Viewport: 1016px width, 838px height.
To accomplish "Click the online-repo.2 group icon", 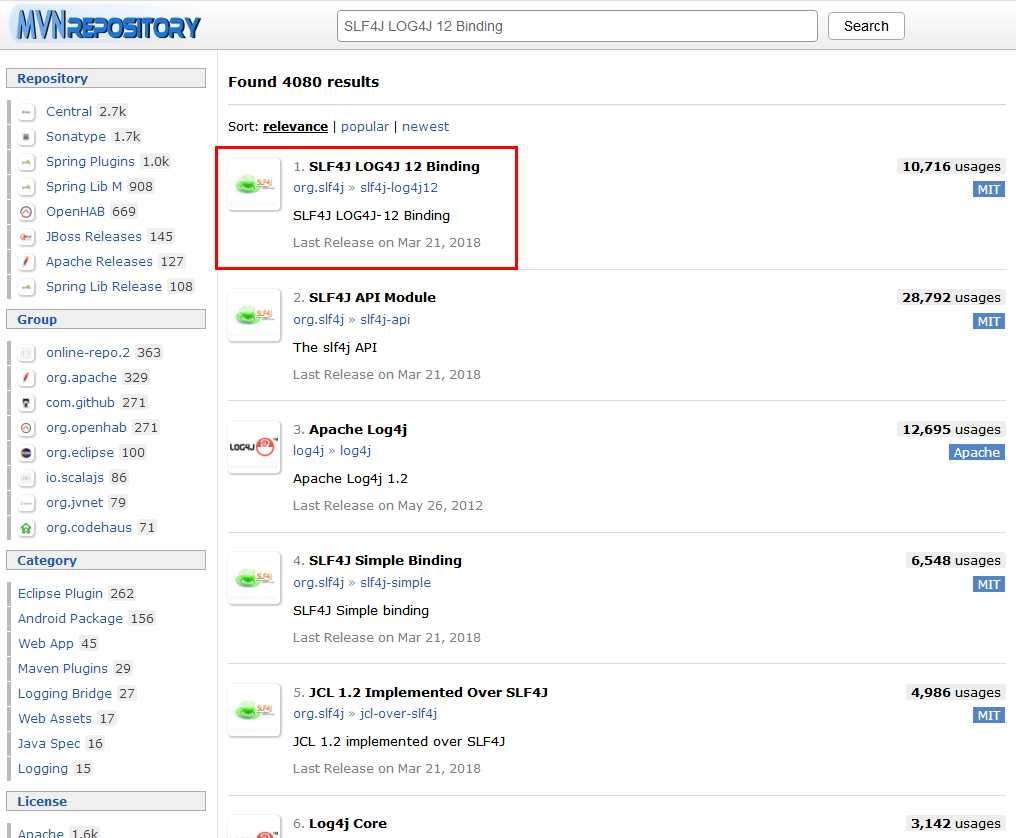I will point(26,353).
